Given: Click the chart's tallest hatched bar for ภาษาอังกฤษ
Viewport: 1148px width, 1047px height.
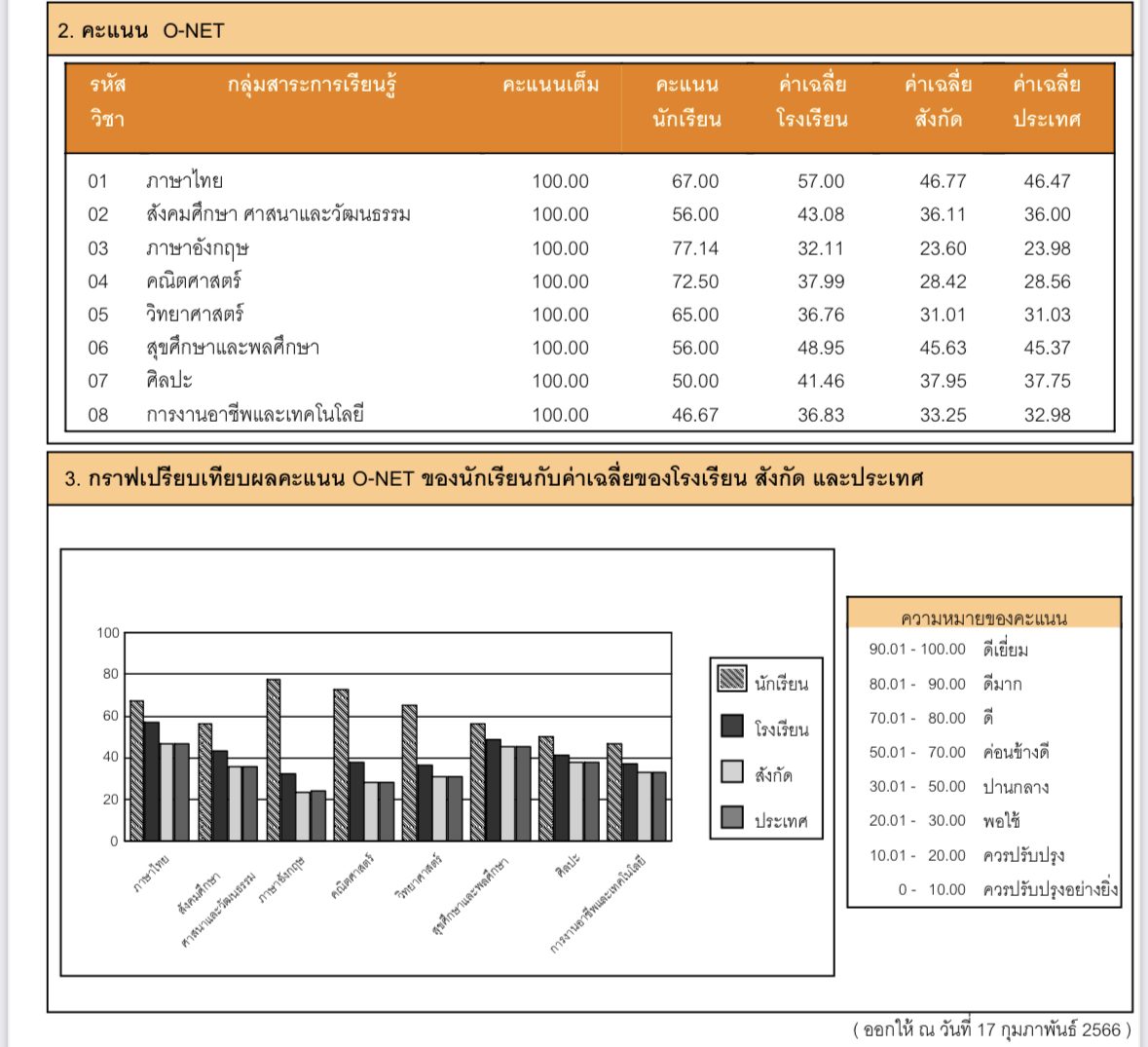Looking at the screenshot, I should tap(273, 760).
